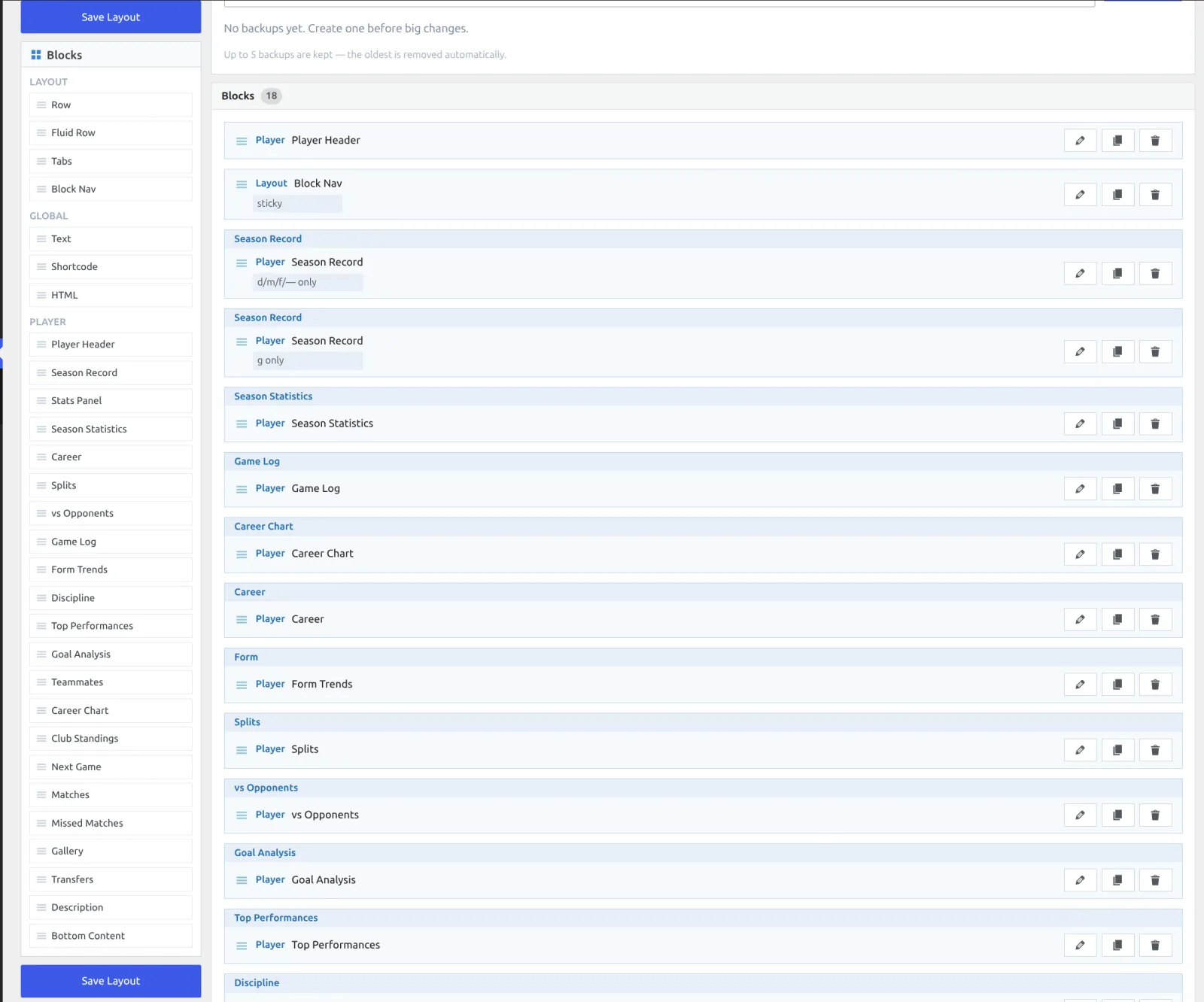Duplicate the vs Opponents block

1117,815
